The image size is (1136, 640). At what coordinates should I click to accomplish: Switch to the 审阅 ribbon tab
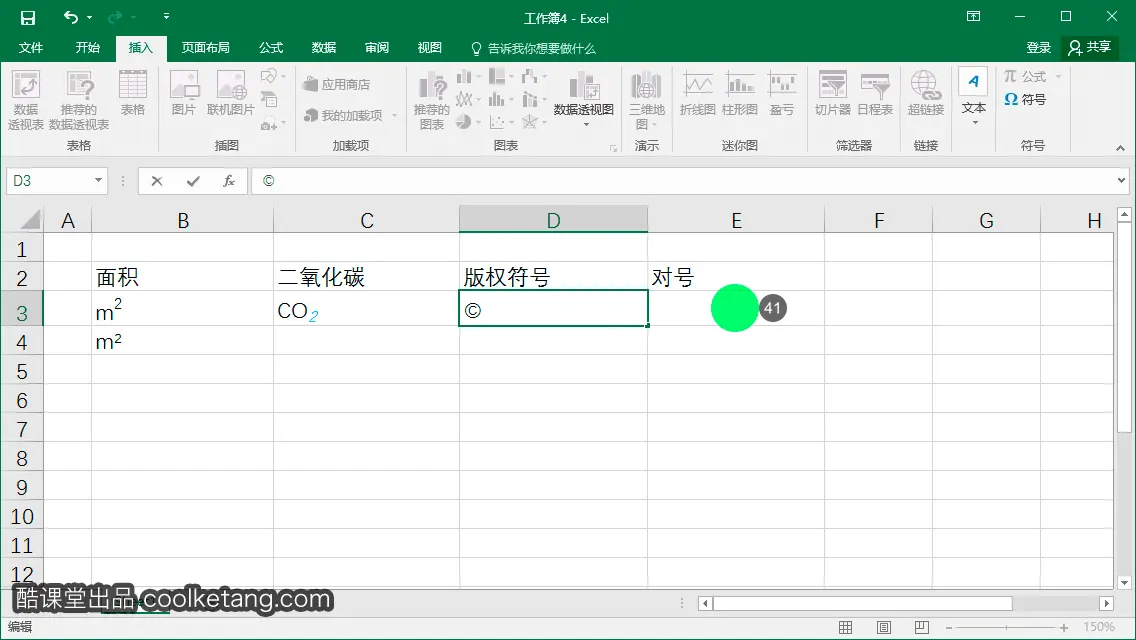pos(377,48)
